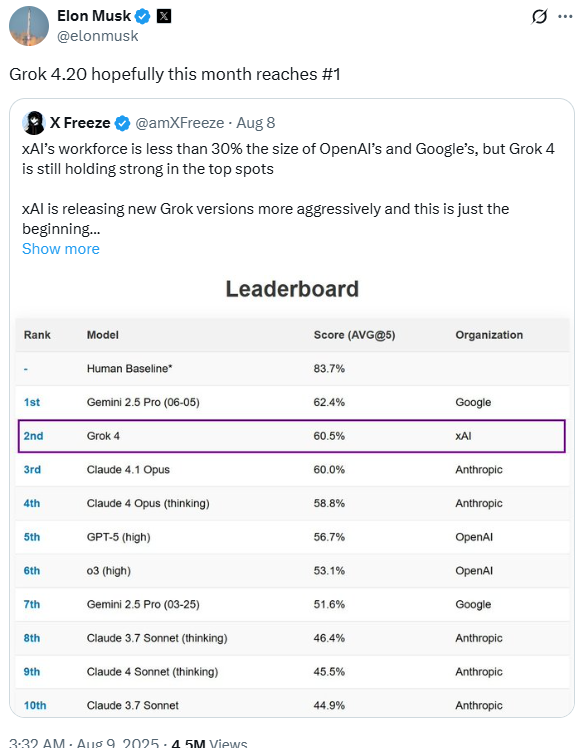Click the Elon Musk display name
Image resolution: width=581 pixels, height=748 pixels.
point(94,16)
